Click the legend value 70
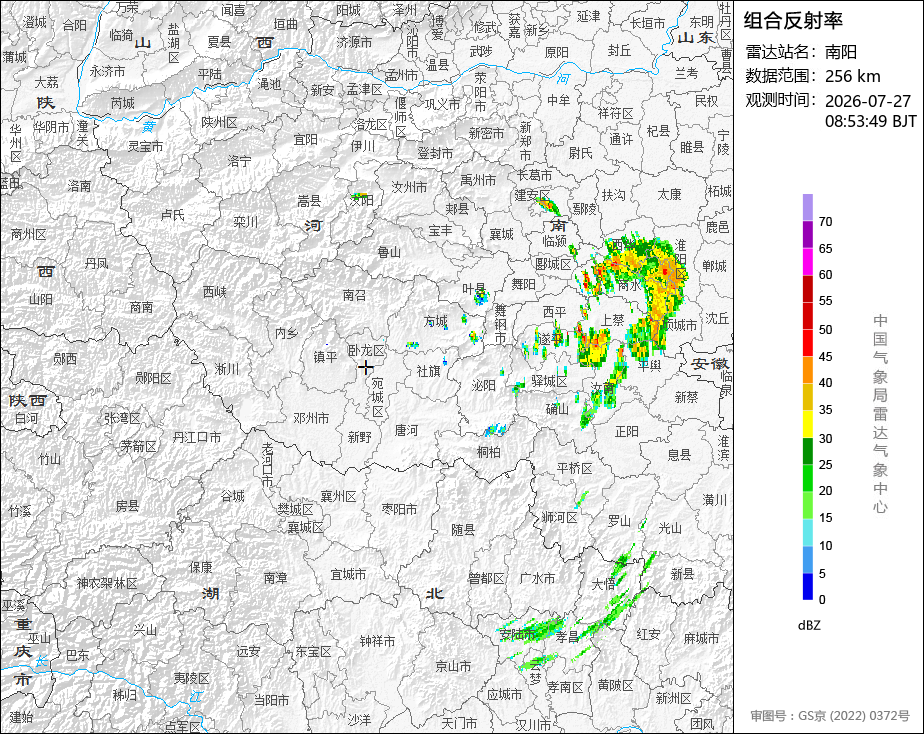Image resolution: width=924 pixels, height=734 pixels. [826, 221]
